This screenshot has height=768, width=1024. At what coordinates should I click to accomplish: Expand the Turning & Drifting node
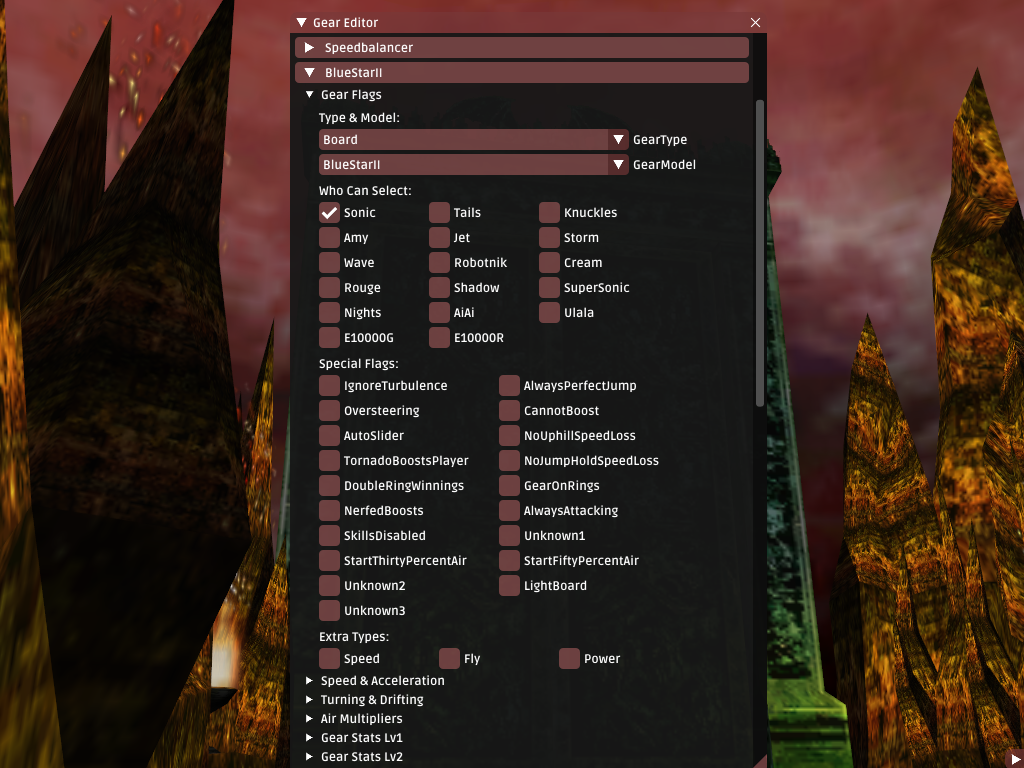[x=310, y=699]
